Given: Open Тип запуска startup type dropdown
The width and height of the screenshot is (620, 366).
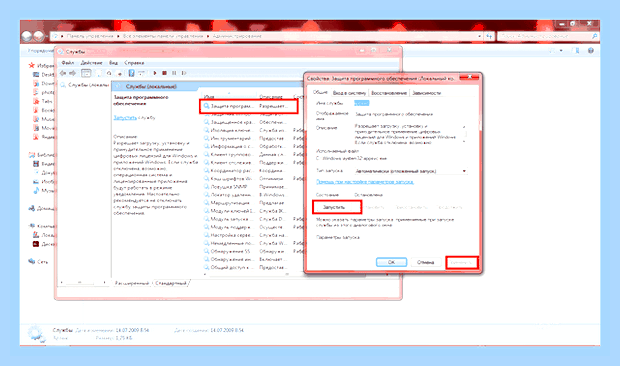Looking at the screenshot, I should 410,171.
